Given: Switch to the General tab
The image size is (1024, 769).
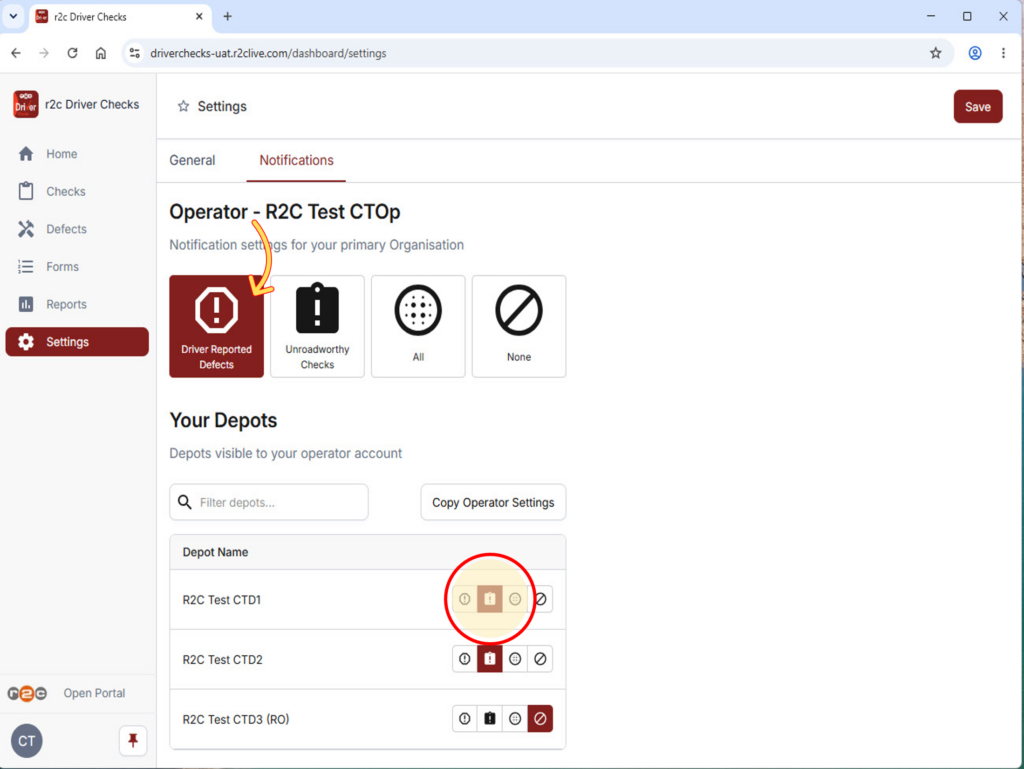Looking at the screenshot, I should pos(192,161).
